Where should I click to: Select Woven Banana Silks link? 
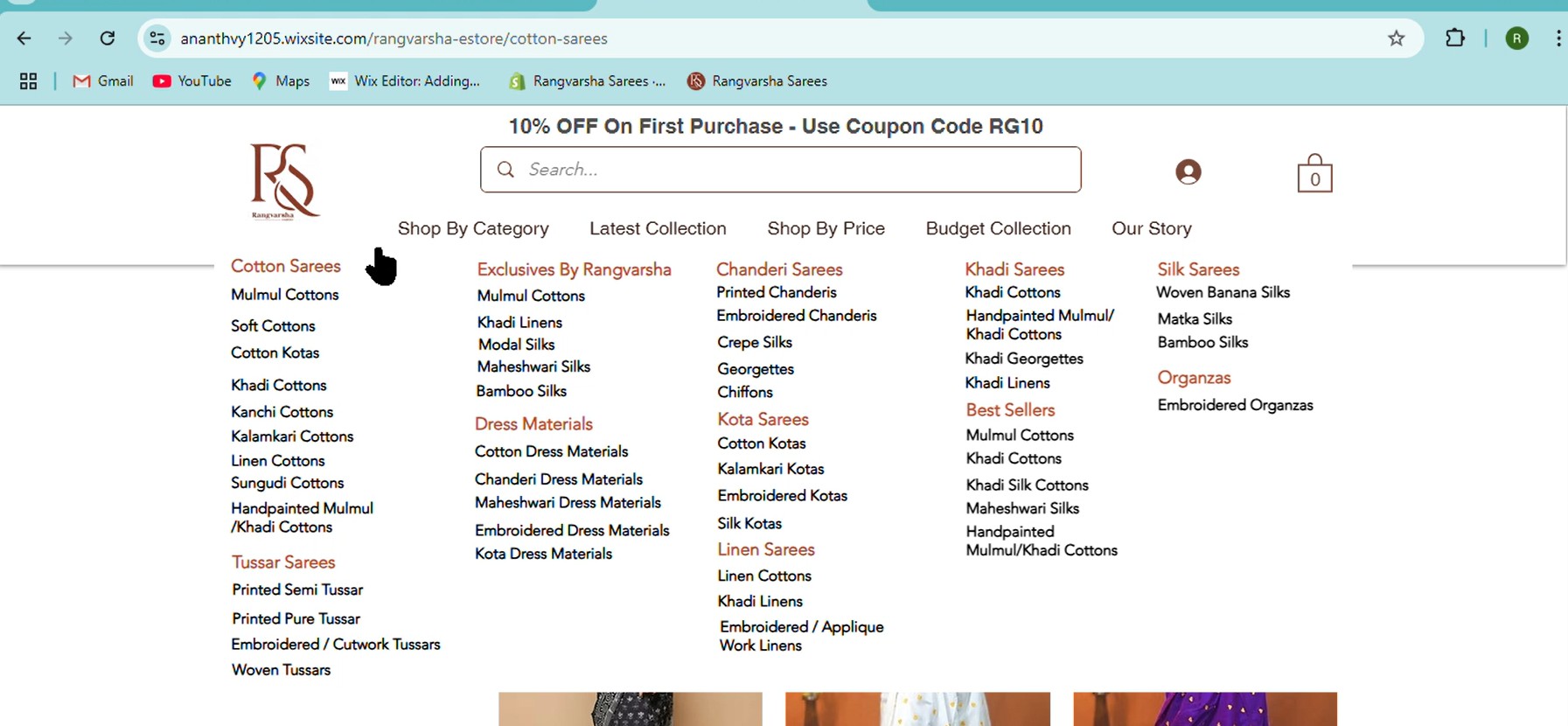[x=1223, y=292]
